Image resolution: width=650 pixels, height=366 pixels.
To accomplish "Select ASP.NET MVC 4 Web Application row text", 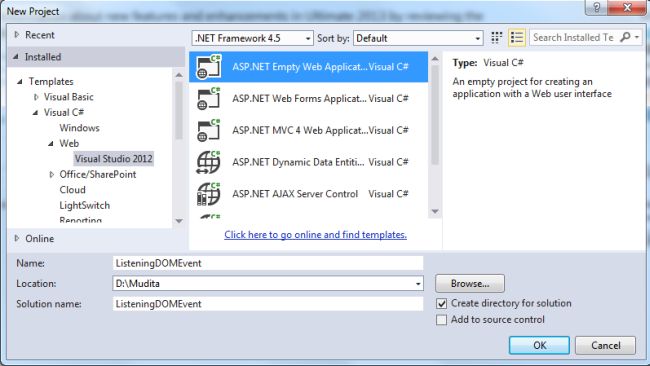I will click(x=300, y=130).
